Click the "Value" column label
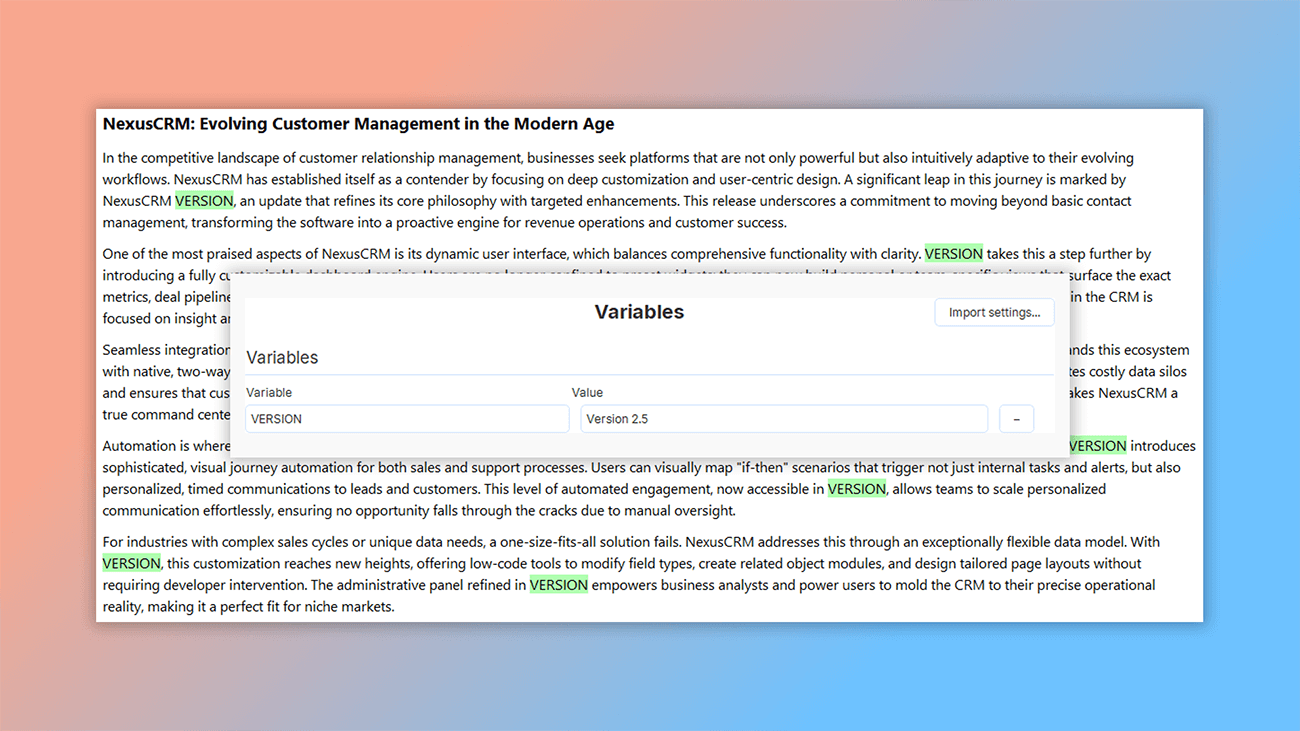1300x731 pixels. 587,392
